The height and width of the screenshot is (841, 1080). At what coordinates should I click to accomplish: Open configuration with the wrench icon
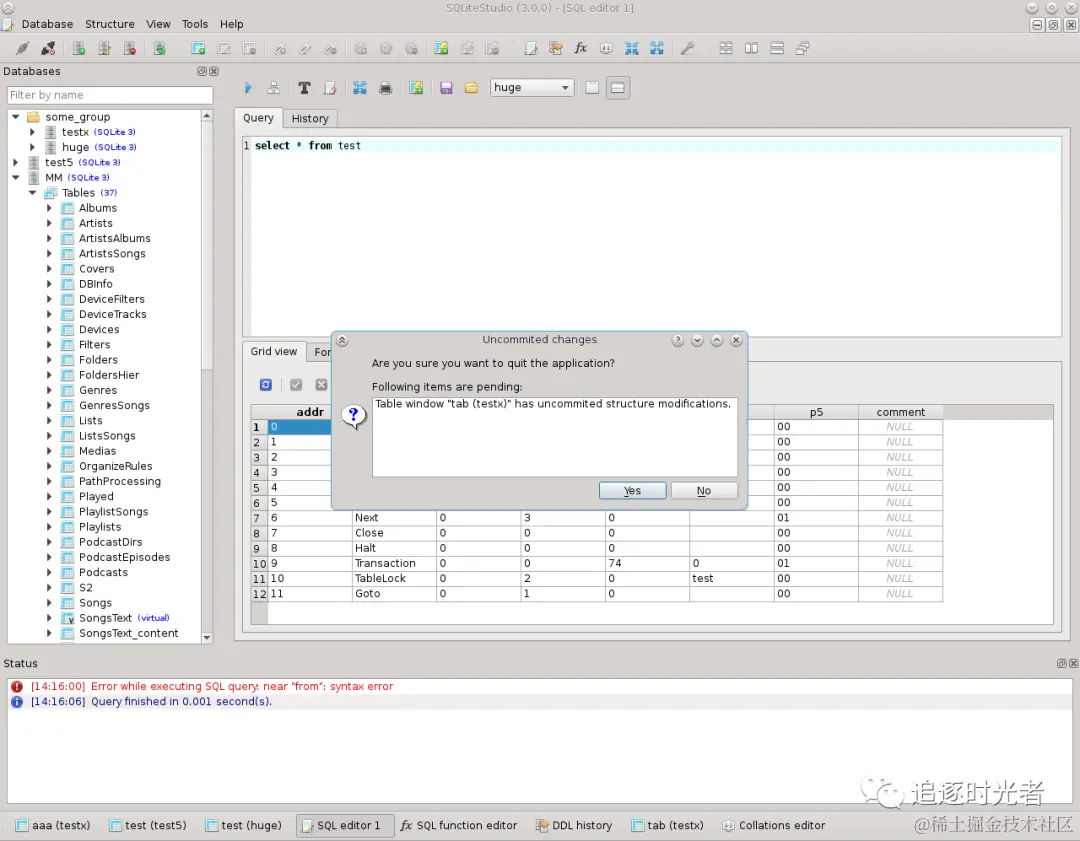(x=687, y=48)
